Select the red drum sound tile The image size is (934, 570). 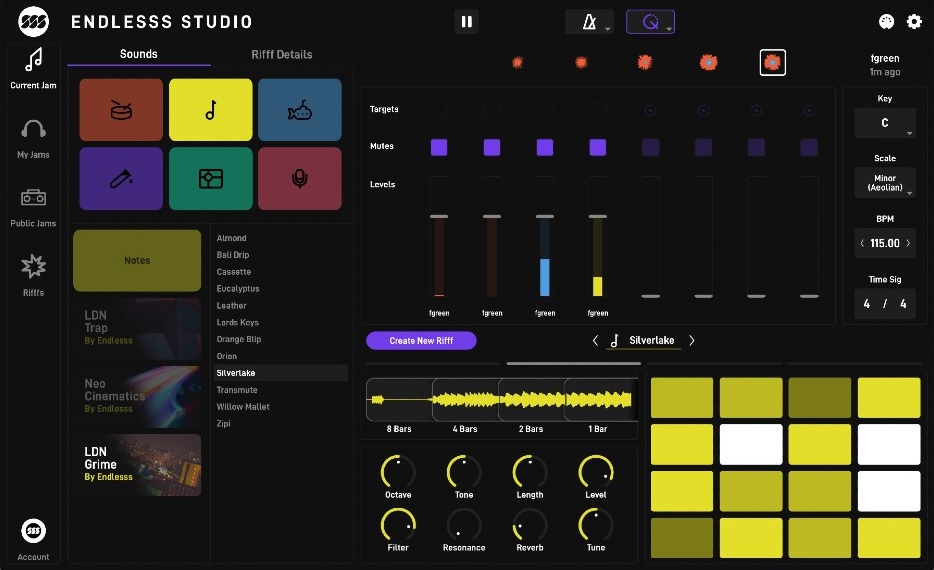(121, 110)
